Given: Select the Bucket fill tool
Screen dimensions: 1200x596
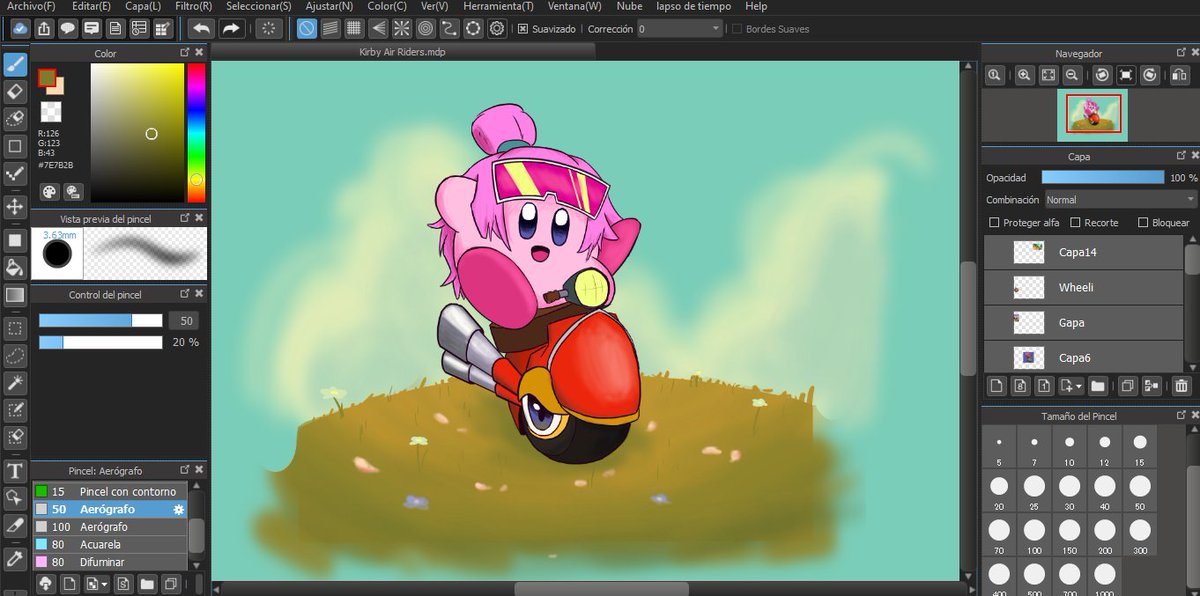Looking at the screenshot, I should tap(15, 267).
